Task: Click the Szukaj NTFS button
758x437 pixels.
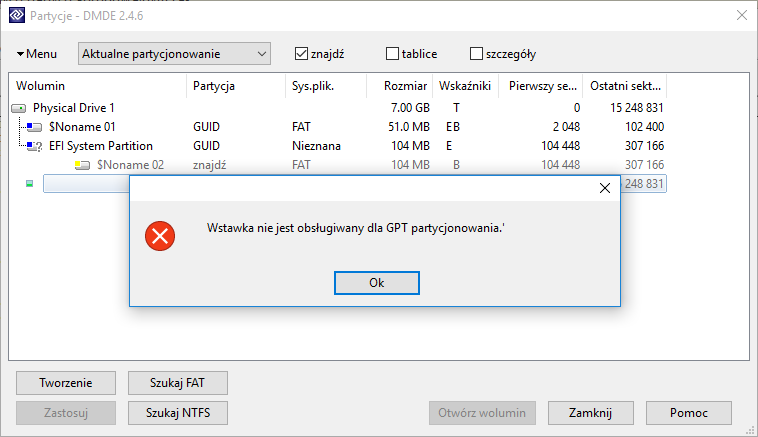Action: 178,413
